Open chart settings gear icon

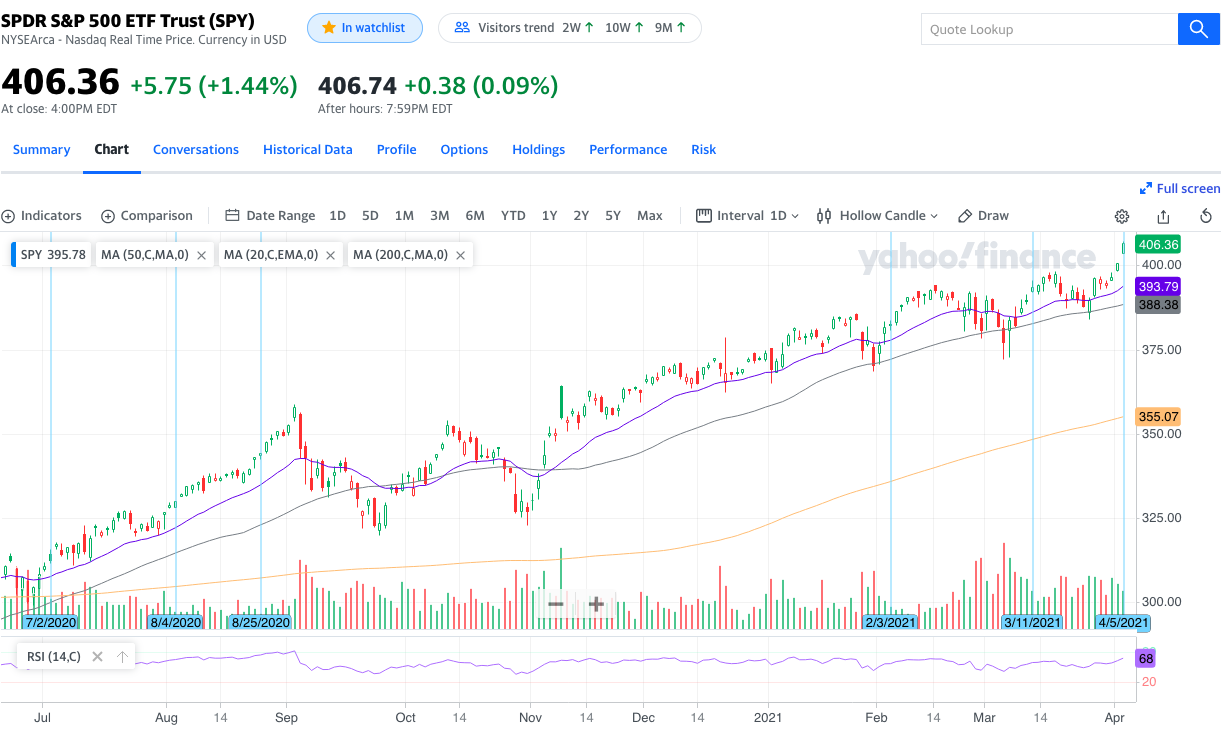pos(1122,216)
